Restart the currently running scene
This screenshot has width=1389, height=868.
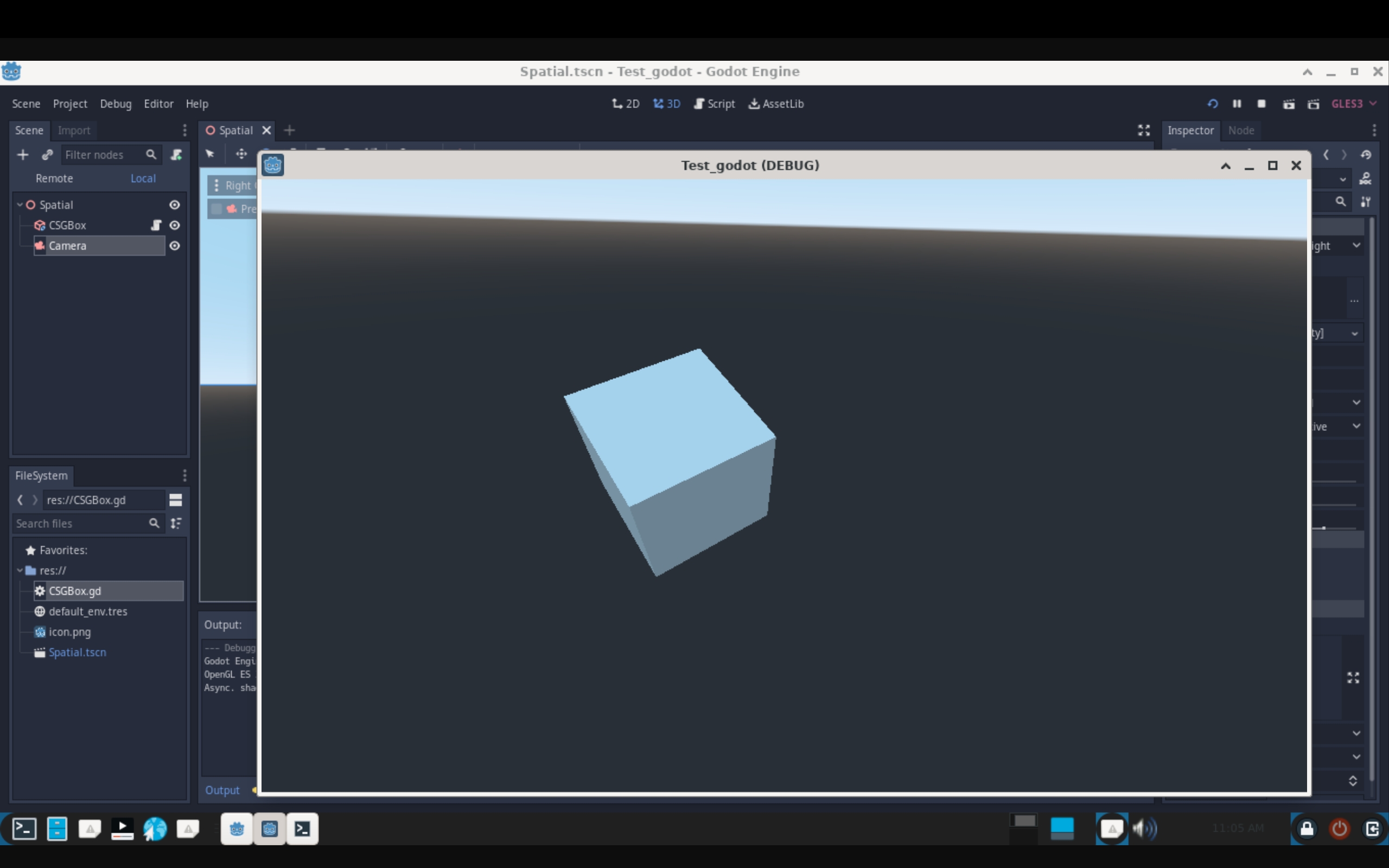[1212, 104]
